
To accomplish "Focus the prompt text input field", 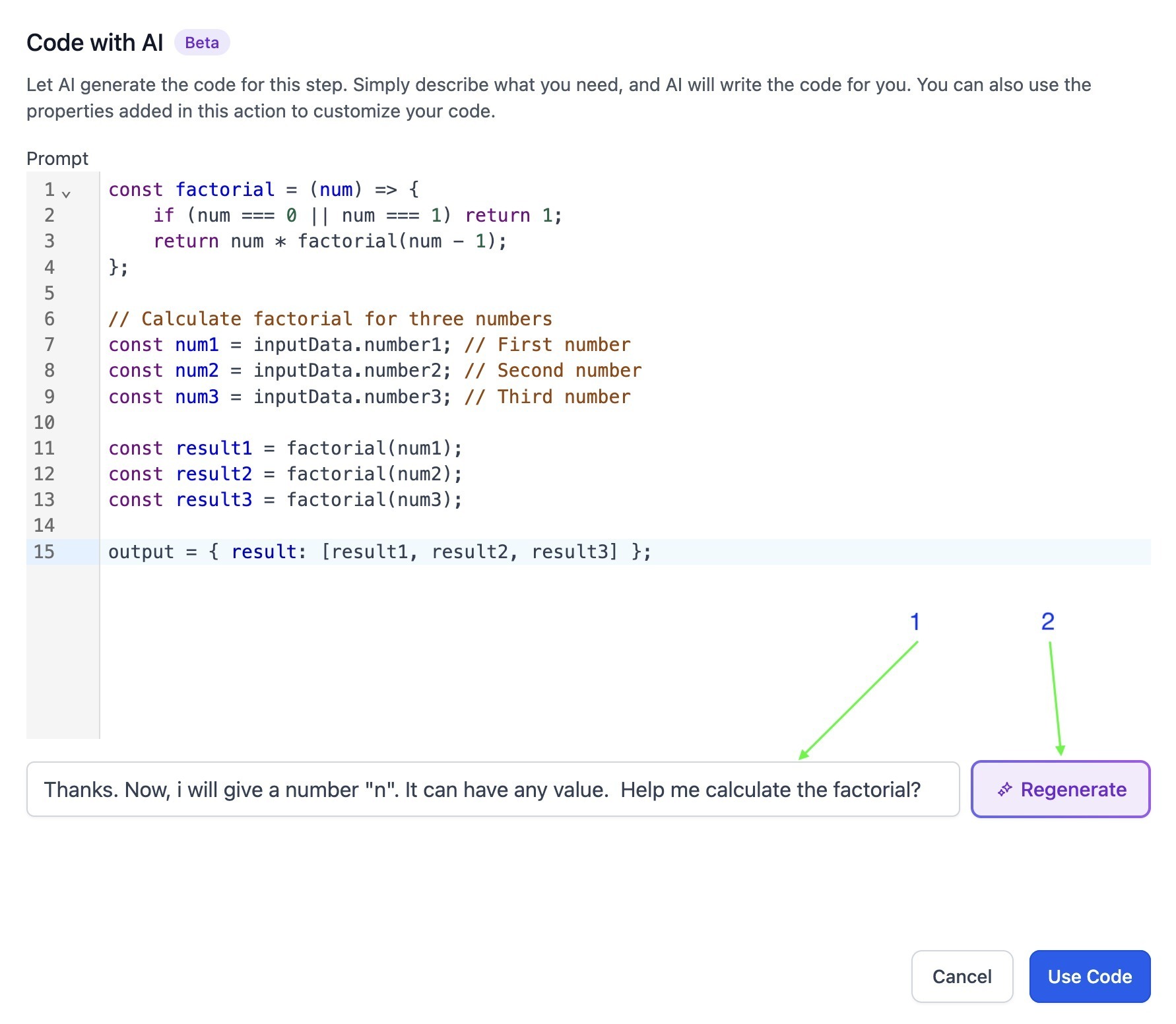I will 493,789.
